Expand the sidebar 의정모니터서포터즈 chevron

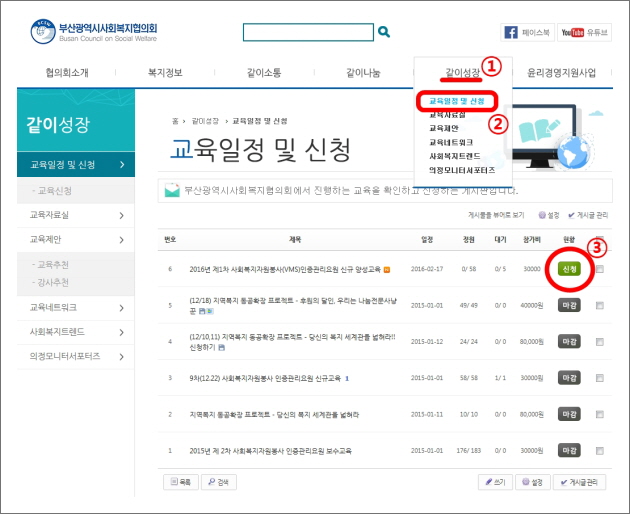tap(121, 356)
